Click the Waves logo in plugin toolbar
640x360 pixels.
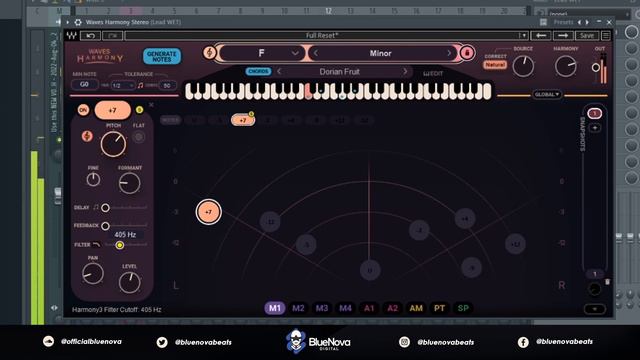(x=72, y=36)
